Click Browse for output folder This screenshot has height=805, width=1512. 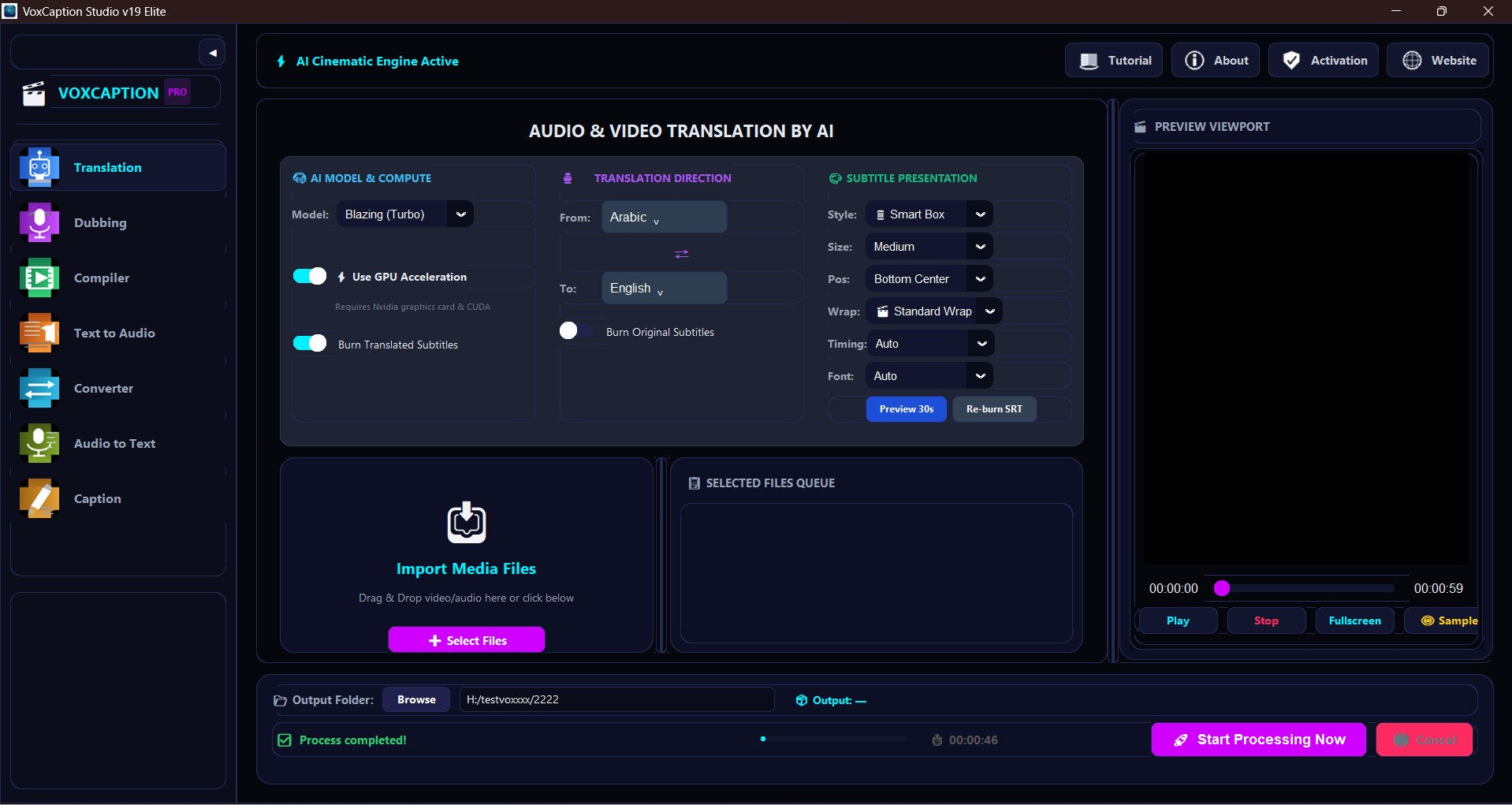coord(416,699)
